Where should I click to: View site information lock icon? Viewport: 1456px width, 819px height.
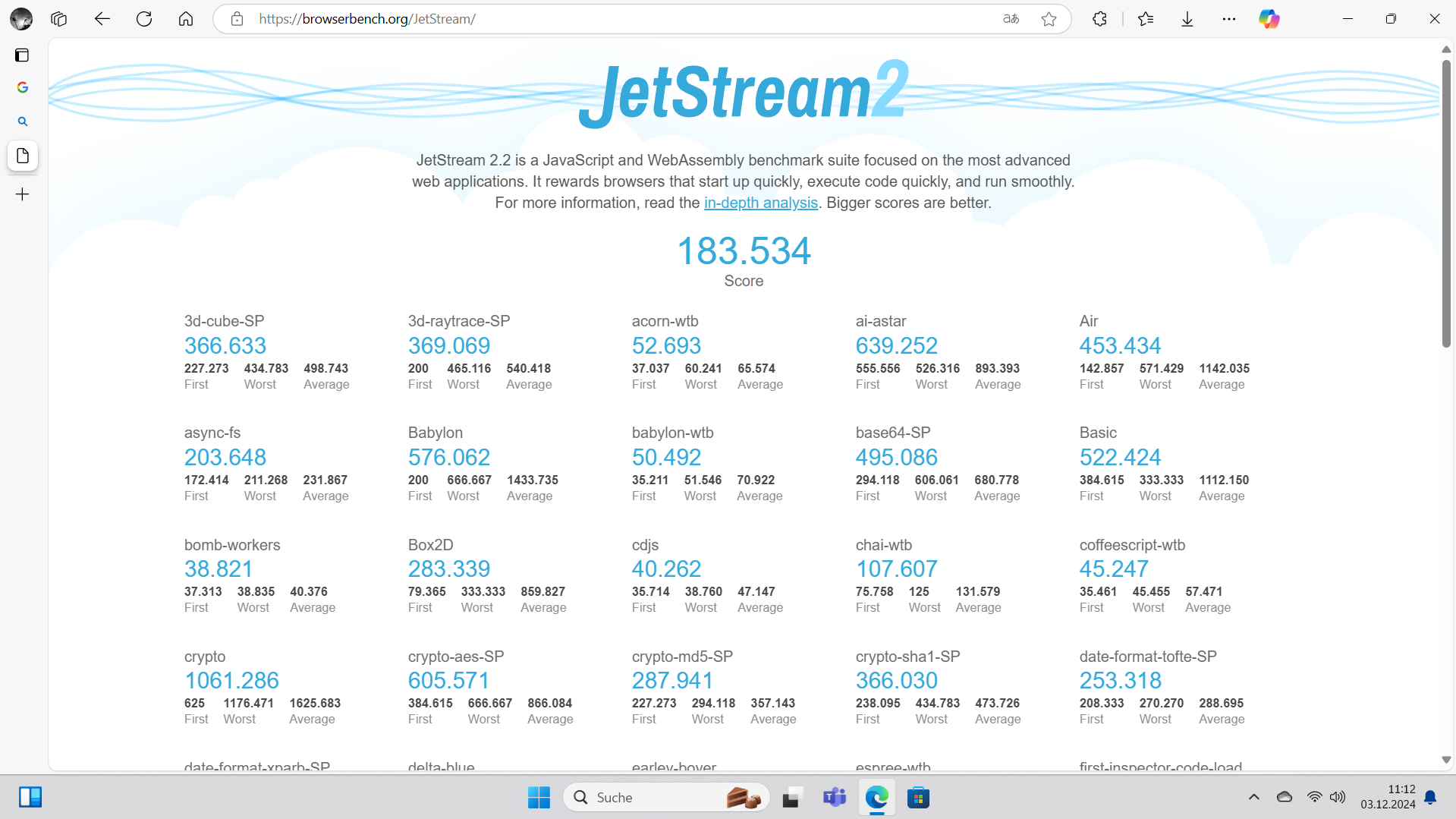pos(237,19)
